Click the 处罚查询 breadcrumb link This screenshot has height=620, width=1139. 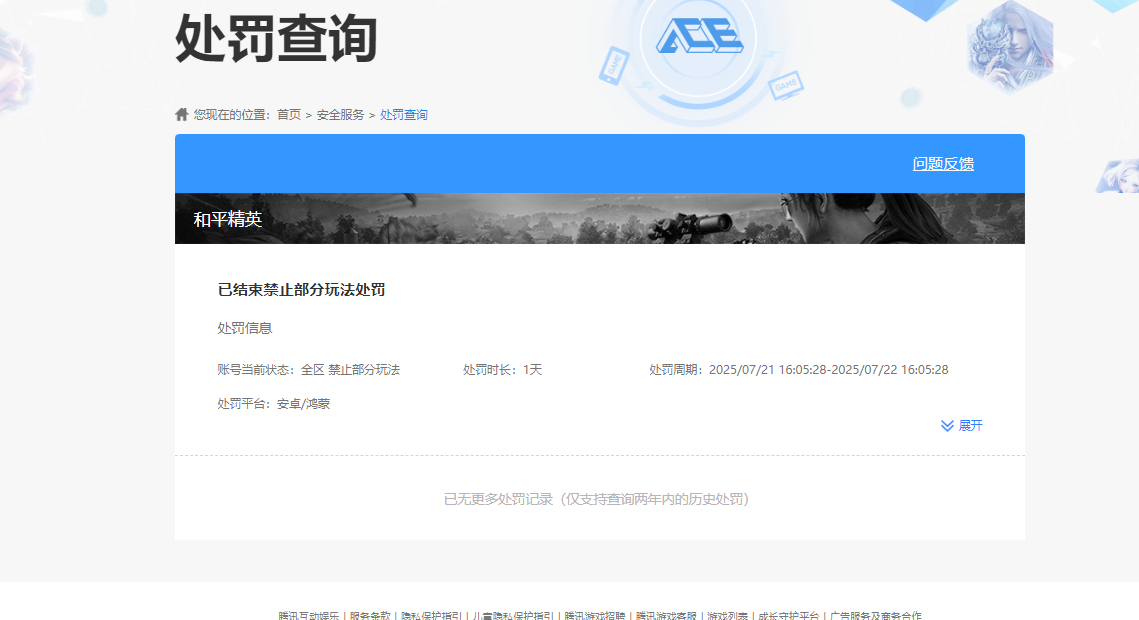(403, 115)
